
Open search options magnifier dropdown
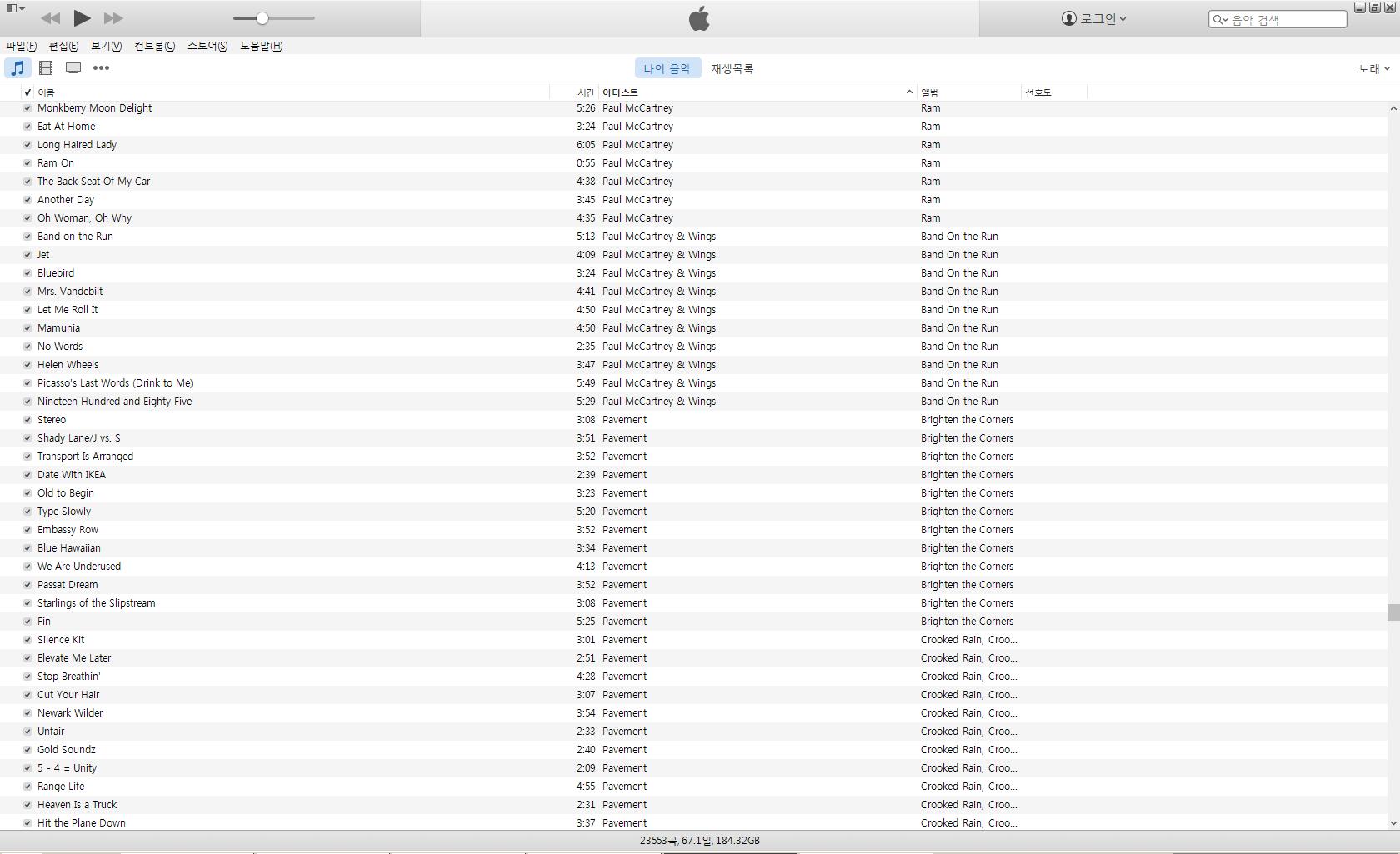tap(1221, 19)
